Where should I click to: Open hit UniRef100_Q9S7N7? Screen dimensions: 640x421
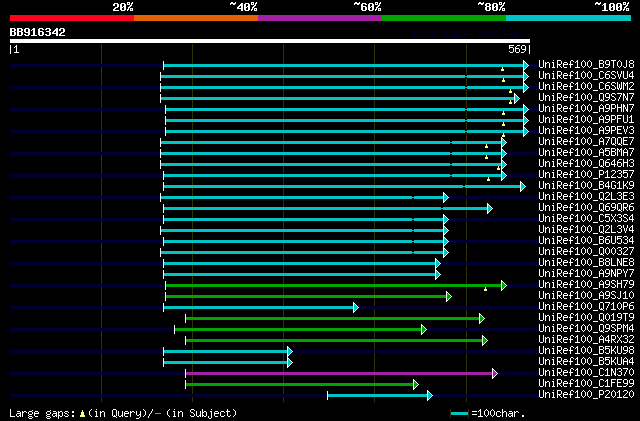[586, 97]
